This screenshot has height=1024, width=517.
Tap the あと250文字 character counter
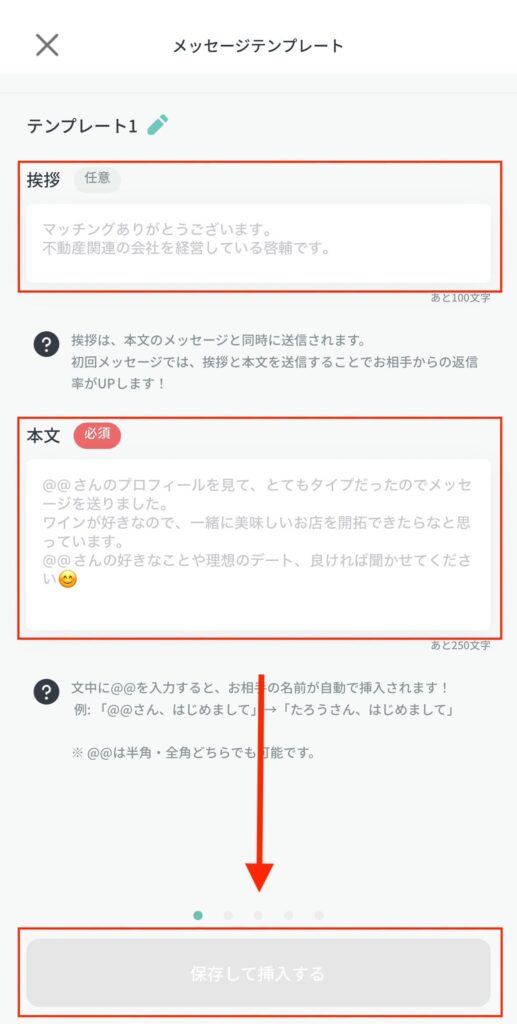(460, 646)
